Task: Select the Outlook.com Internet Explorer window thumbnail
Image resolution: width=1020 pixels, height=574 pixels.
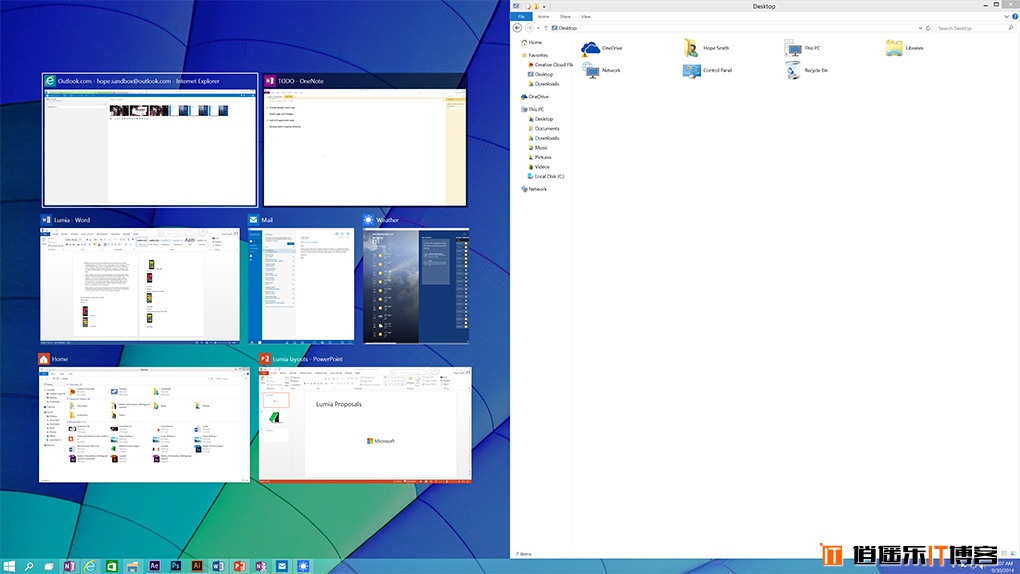Action: [150, 140]
